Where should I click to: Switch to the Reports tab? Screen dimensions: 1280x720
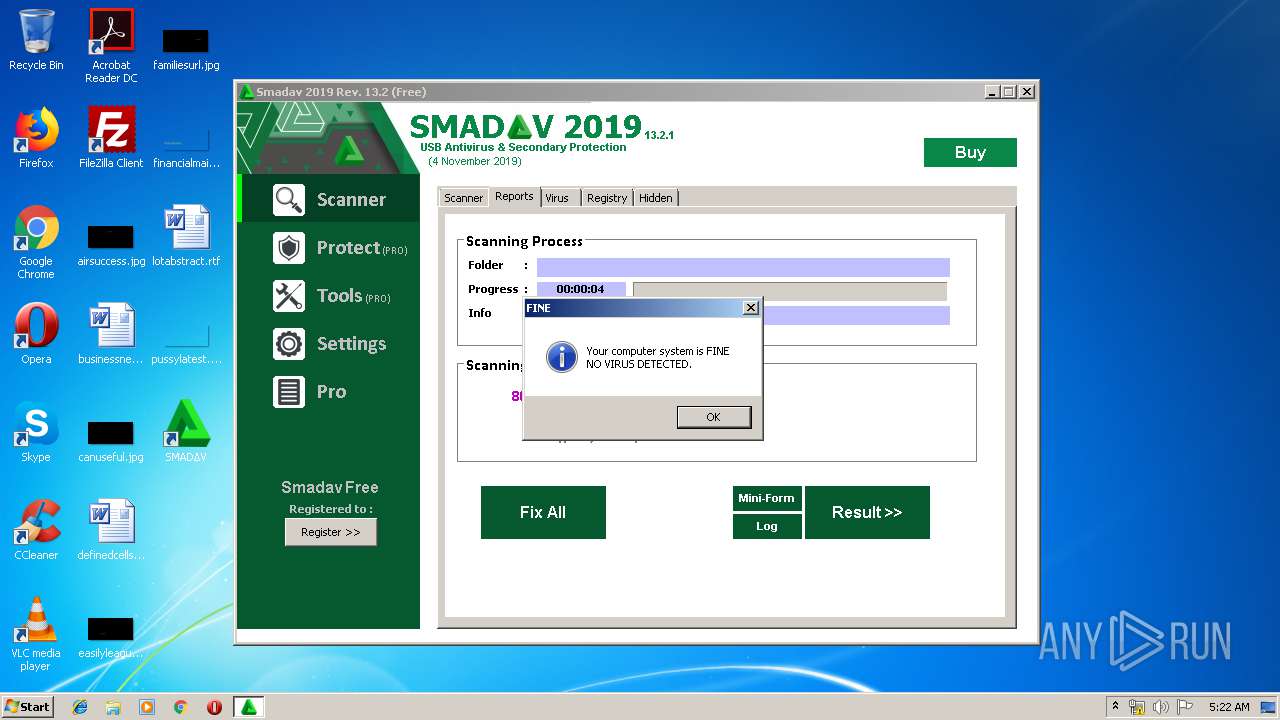click(514, 197)
